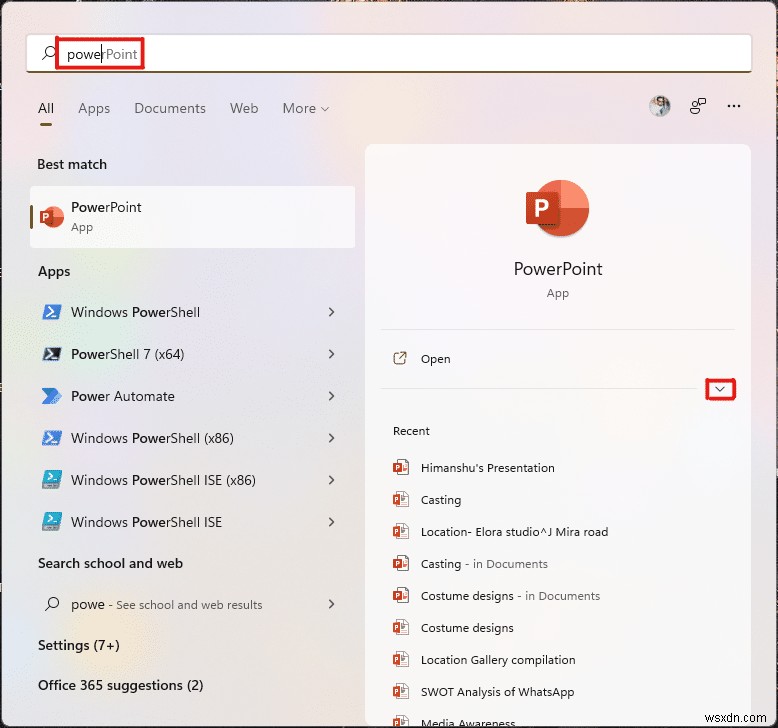
Task: Click the Windows PowerShell (x86) icon
Action: tap(52, 438)
